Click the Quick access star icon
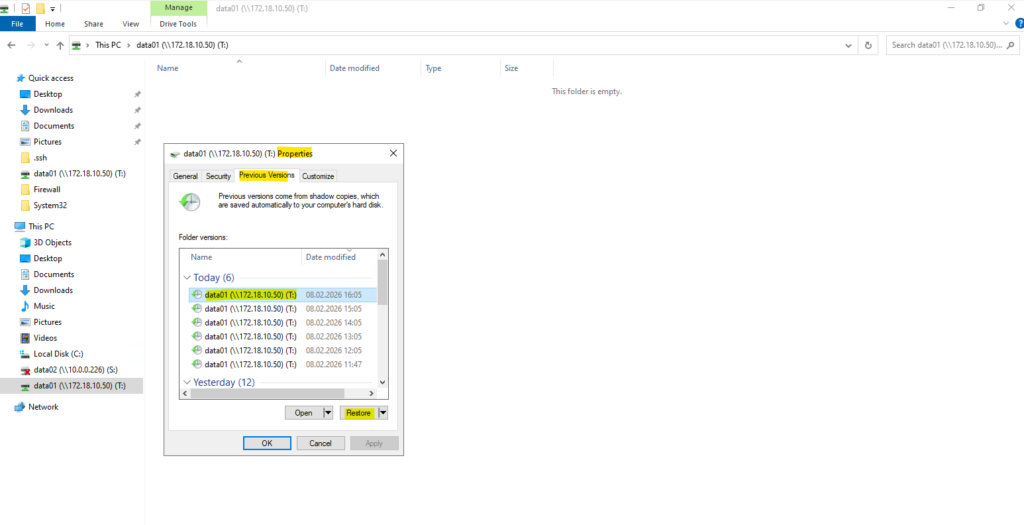The width and height of the screenshot is (1024, 525). tap(20, 78)
